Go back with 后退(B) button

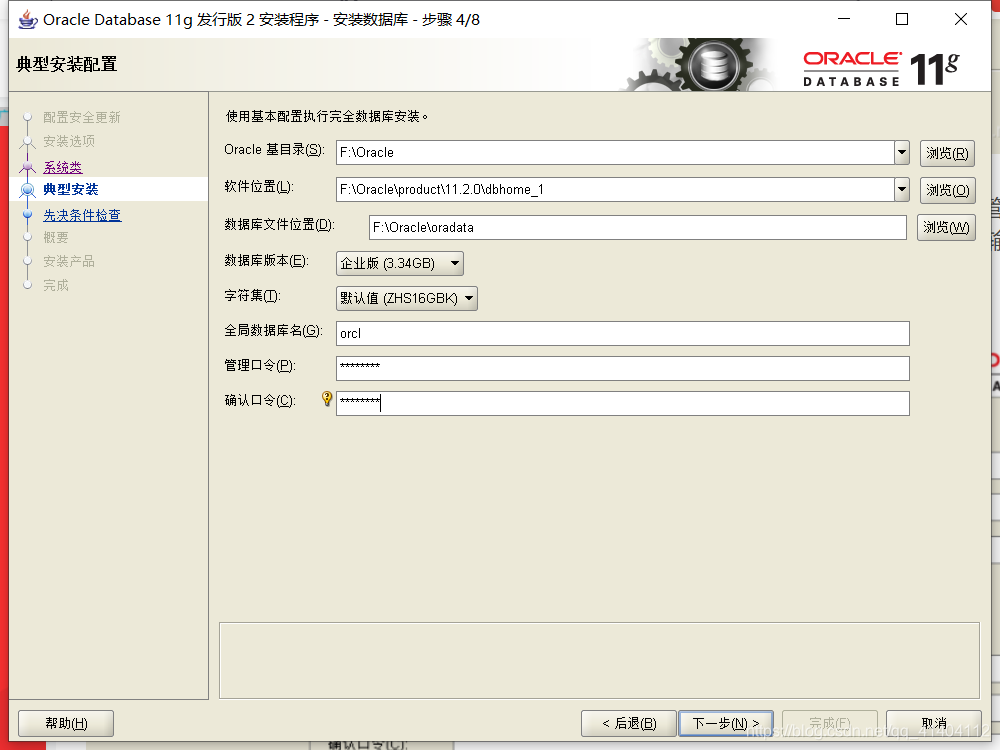coord(628,723)
